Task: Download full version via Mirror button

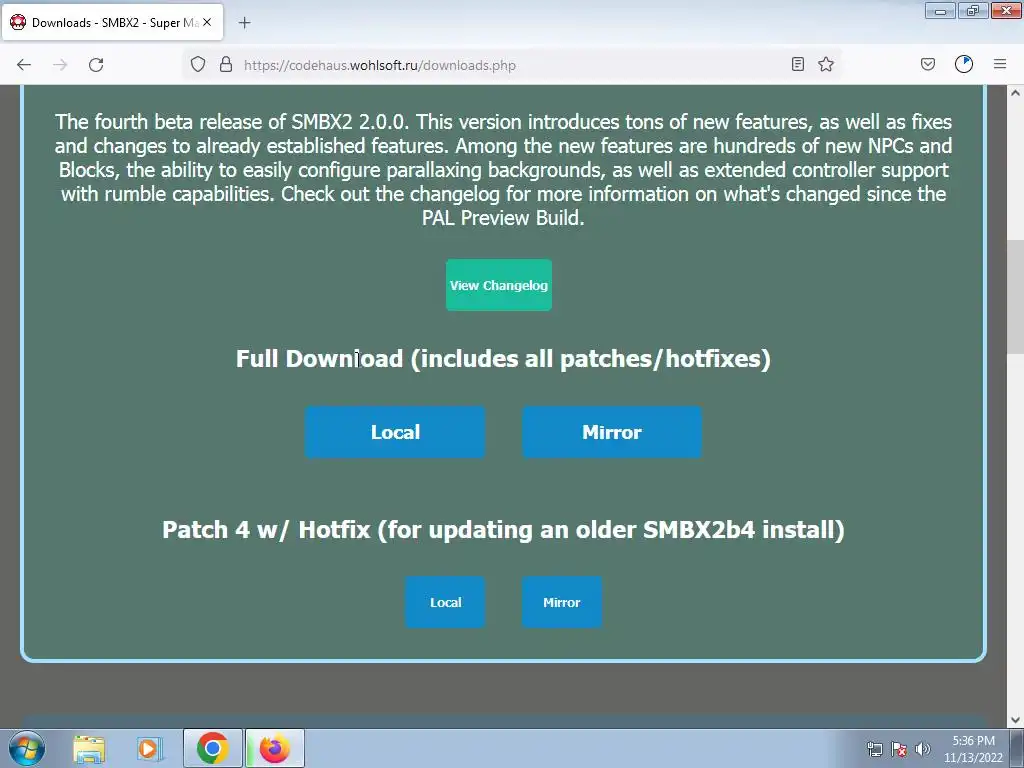Action: coord(612,432)
